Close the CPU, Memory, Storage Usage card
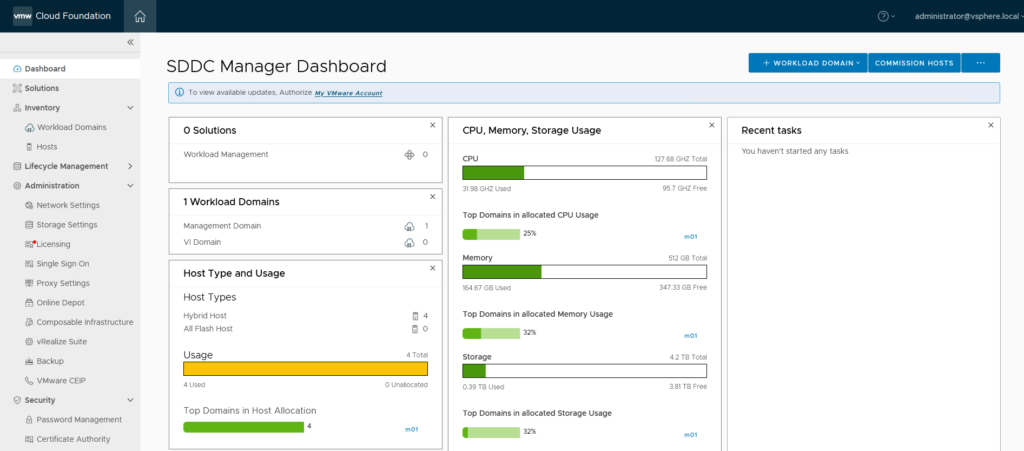The height and width of the screenshot is (451, 1024). pos(712,125)
